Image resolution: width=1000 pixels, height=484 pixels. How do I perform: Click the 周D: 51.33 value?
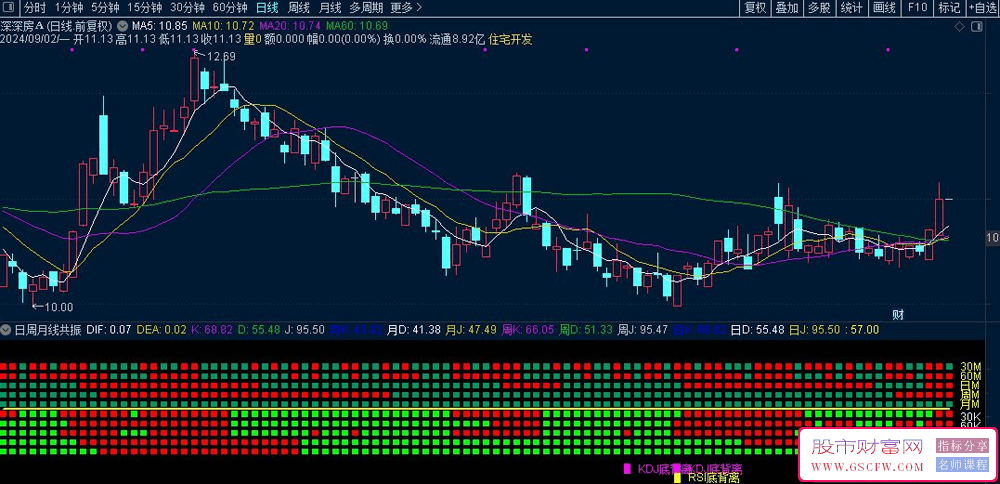(585, 330)
